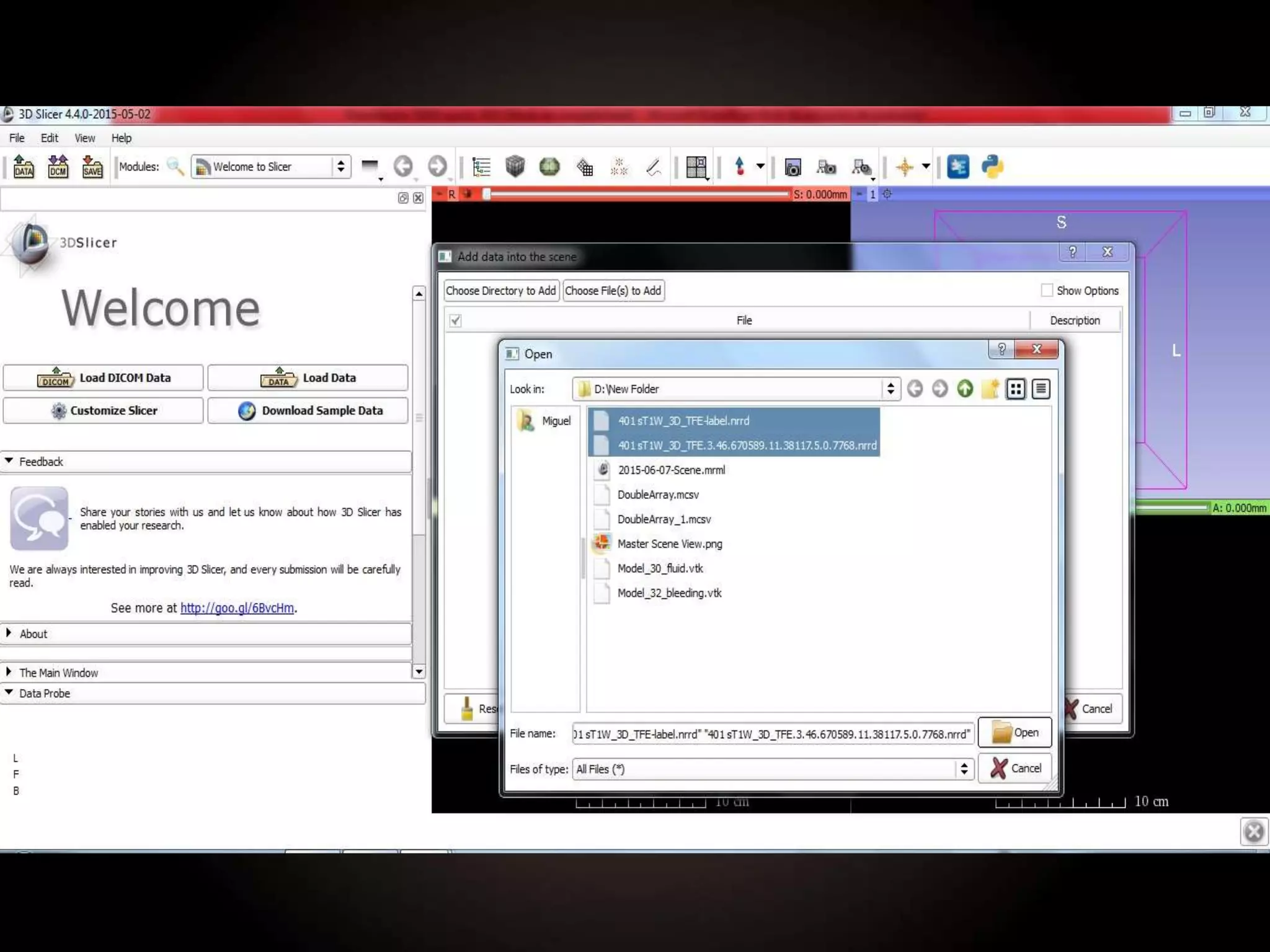Viewport: 1270px width, 952px height.
Task: Click the module search magnifier icon
Action: [x=175, y=167]
